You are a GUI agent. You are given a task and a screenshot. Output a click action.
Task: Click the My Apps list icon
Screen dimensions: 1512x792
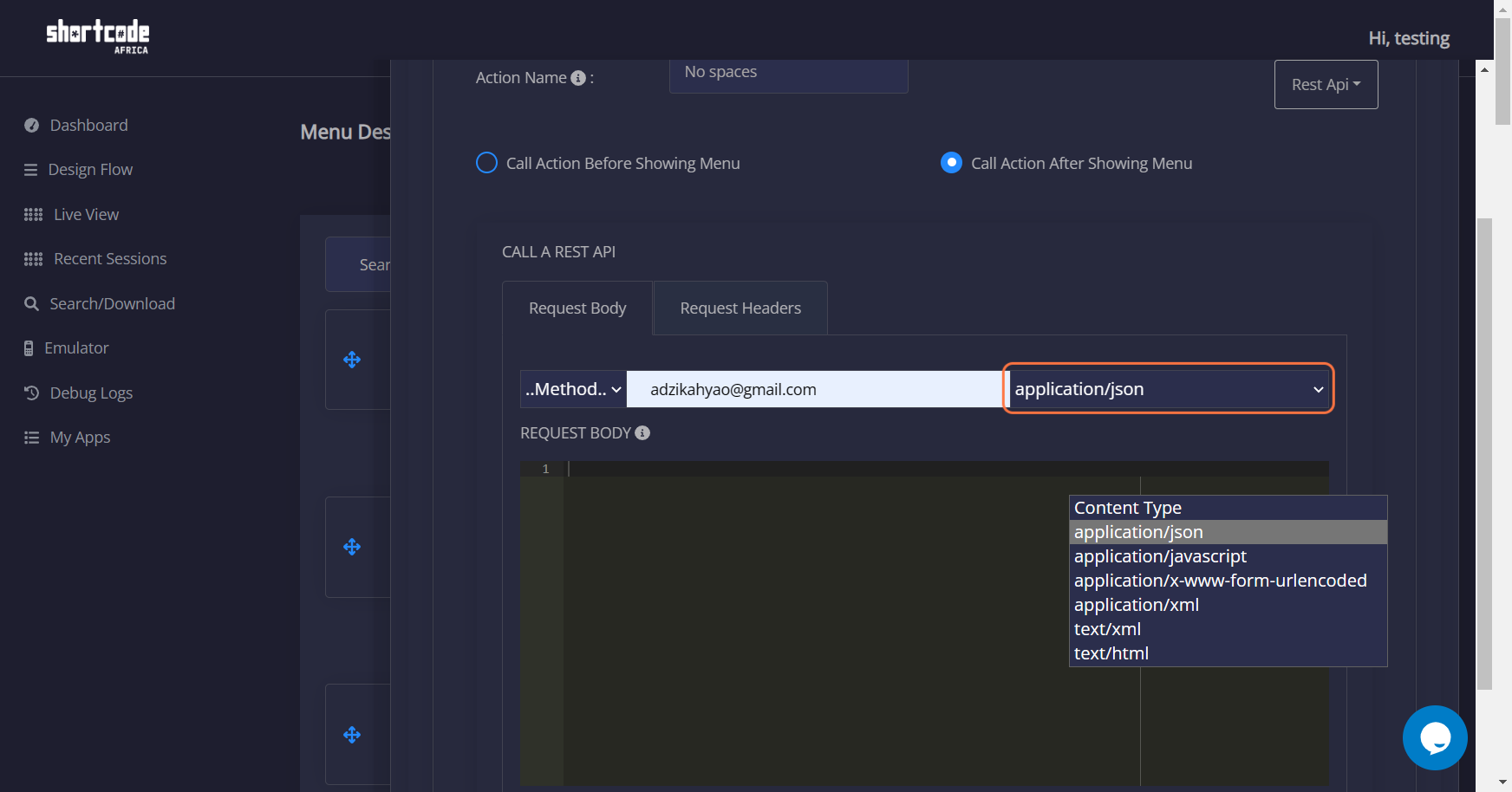click(31, 438)
